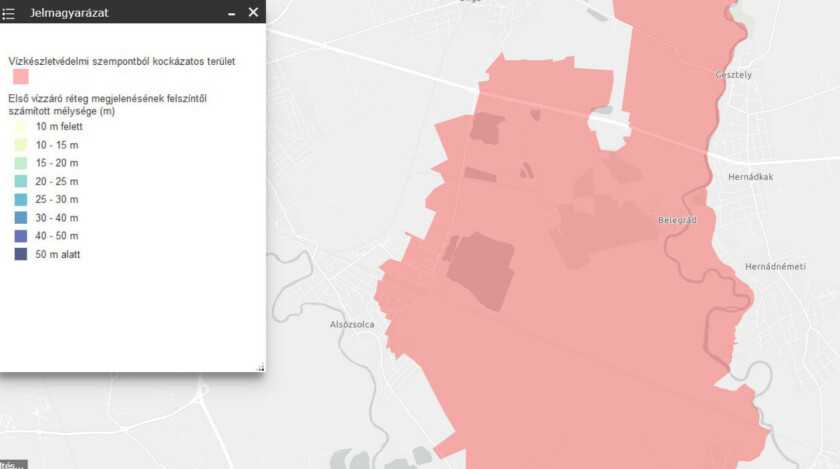Close the Jelmagyarázat legend panel
The height and width of the screenshot is (469, 840).
(x=253, y=12)
